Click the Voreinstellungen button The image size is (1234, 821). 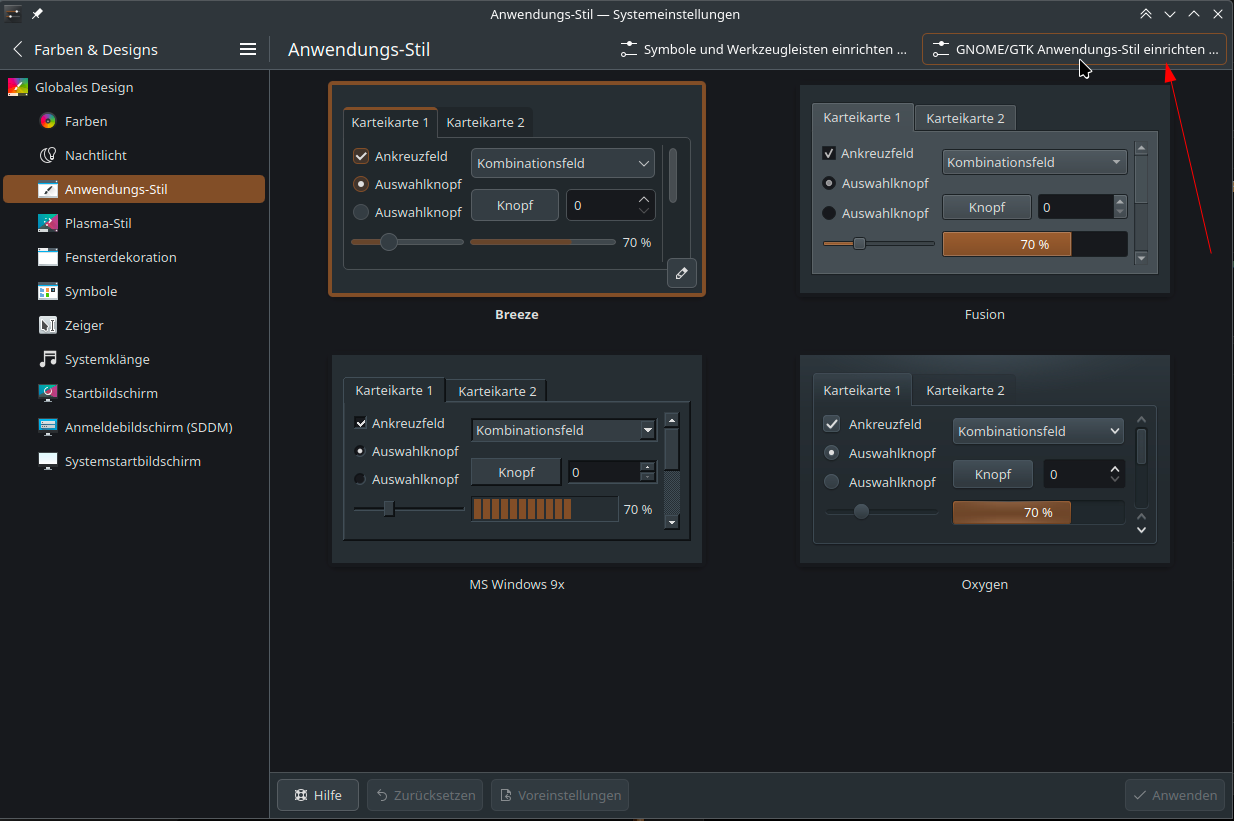point(559,795)
